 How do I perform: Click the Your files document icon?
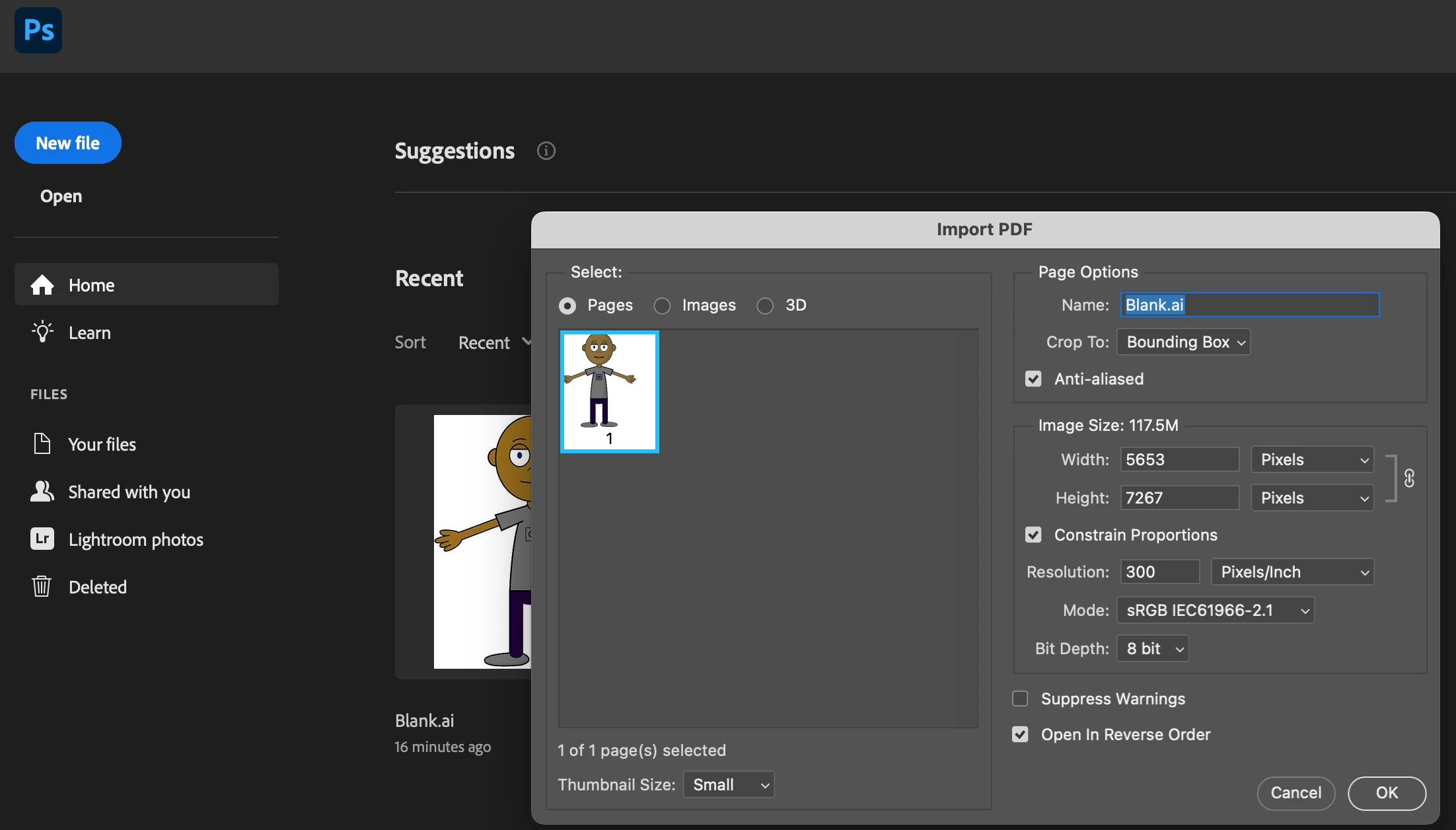[42, 443]
